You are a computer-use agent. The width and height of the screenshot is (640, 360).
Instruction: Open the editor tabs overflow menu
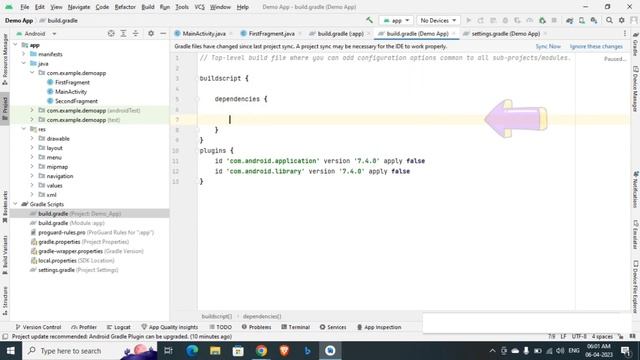pos(624,33)
